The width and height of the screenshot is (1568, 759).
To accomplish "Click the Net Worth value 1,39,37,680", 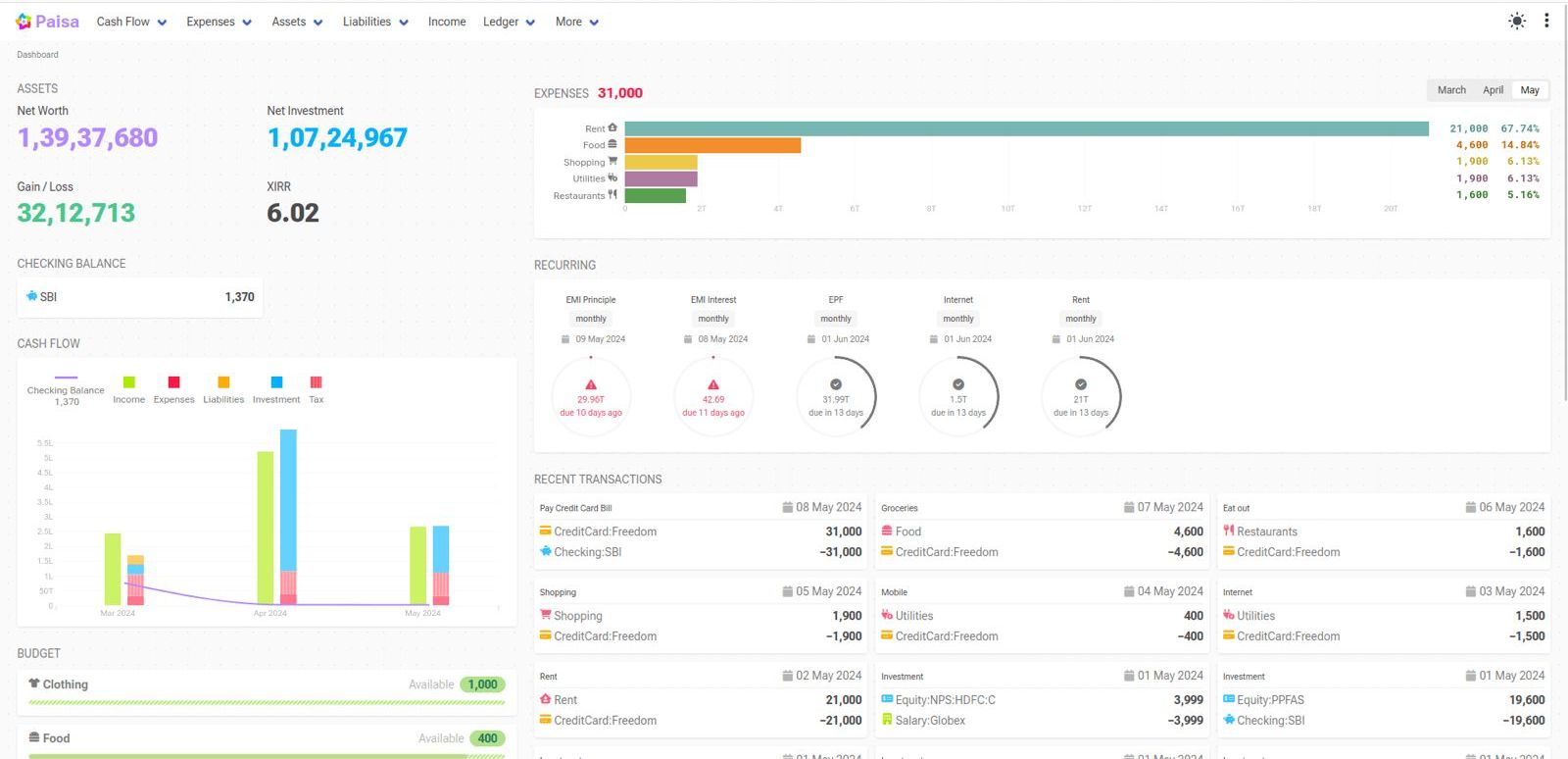I will click(x=87, y=137).
